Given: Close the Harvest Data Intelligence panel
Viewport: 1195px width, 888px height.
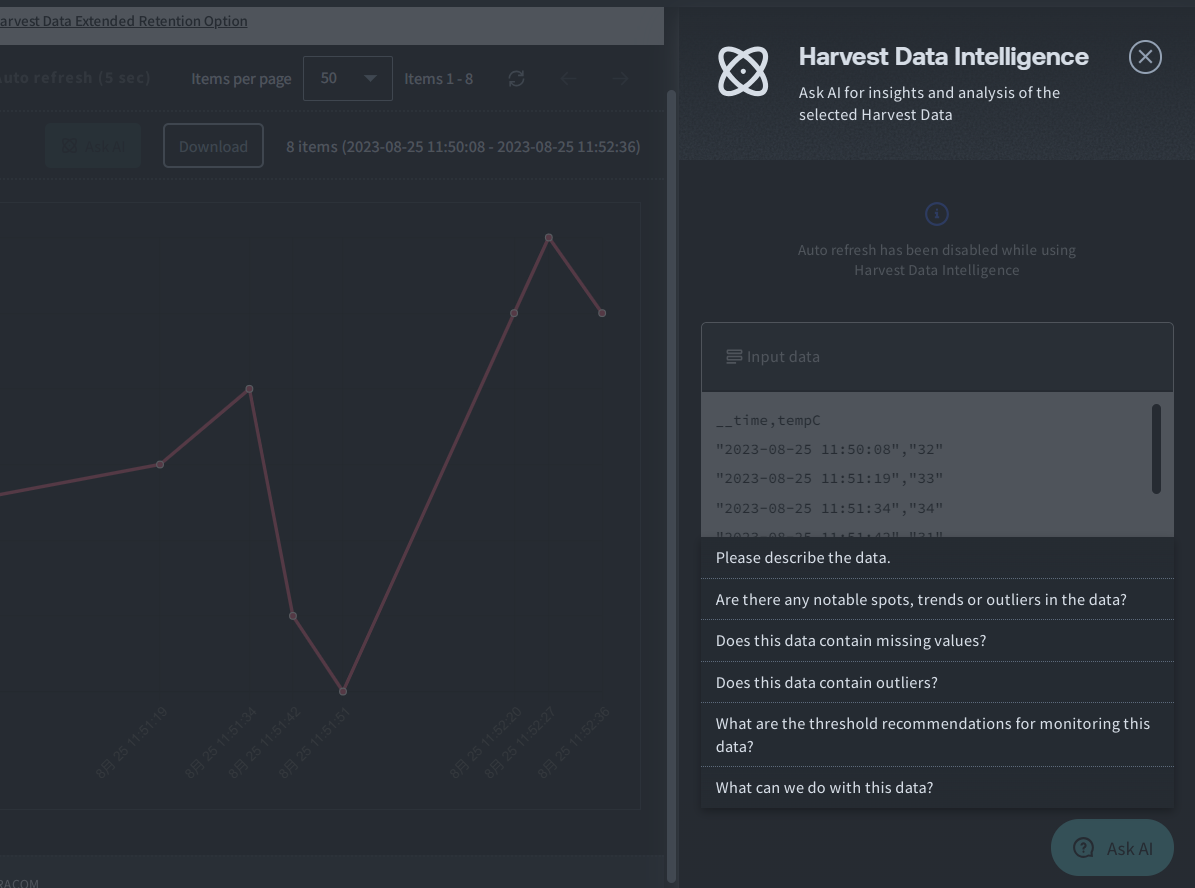Looking at the screenshot, I should point(1145,57).
